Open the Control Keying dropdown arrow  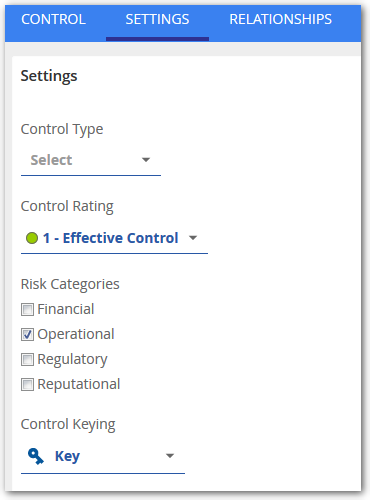(170, 456)
